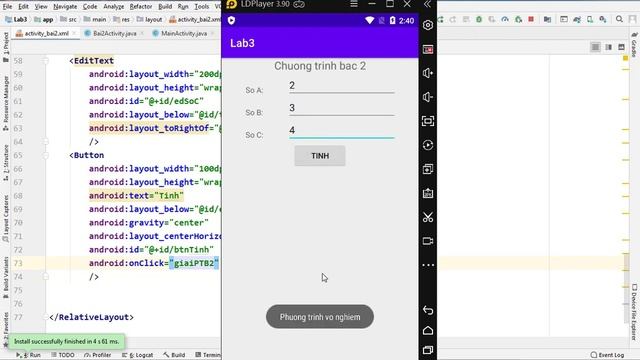Click Search Everywhere magnifier icon
The height and width of the screenshot is (360, 640).
click(619, 19)
